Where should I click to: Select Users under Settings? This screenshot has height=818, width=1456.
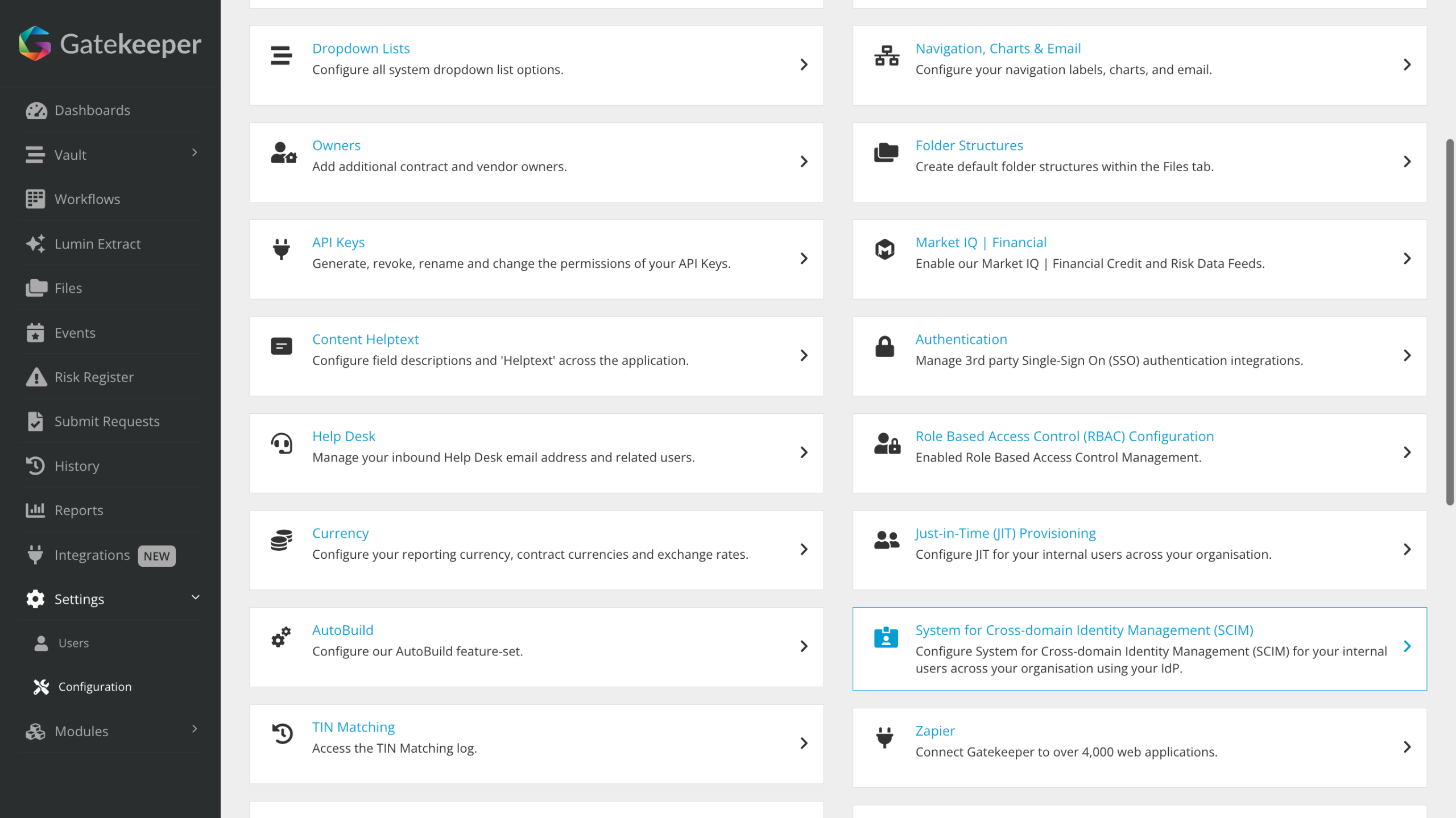click(73, 643)
